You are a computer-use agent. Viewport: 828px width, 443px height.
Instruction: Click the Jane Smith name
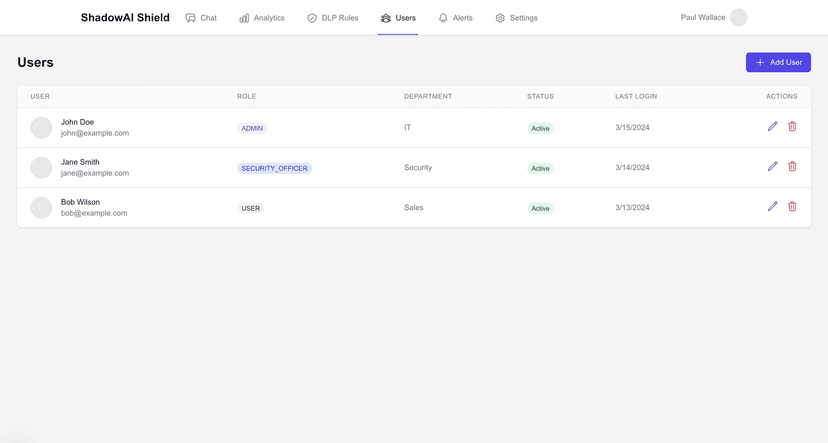pyautogui.click(x=80, y=162)
